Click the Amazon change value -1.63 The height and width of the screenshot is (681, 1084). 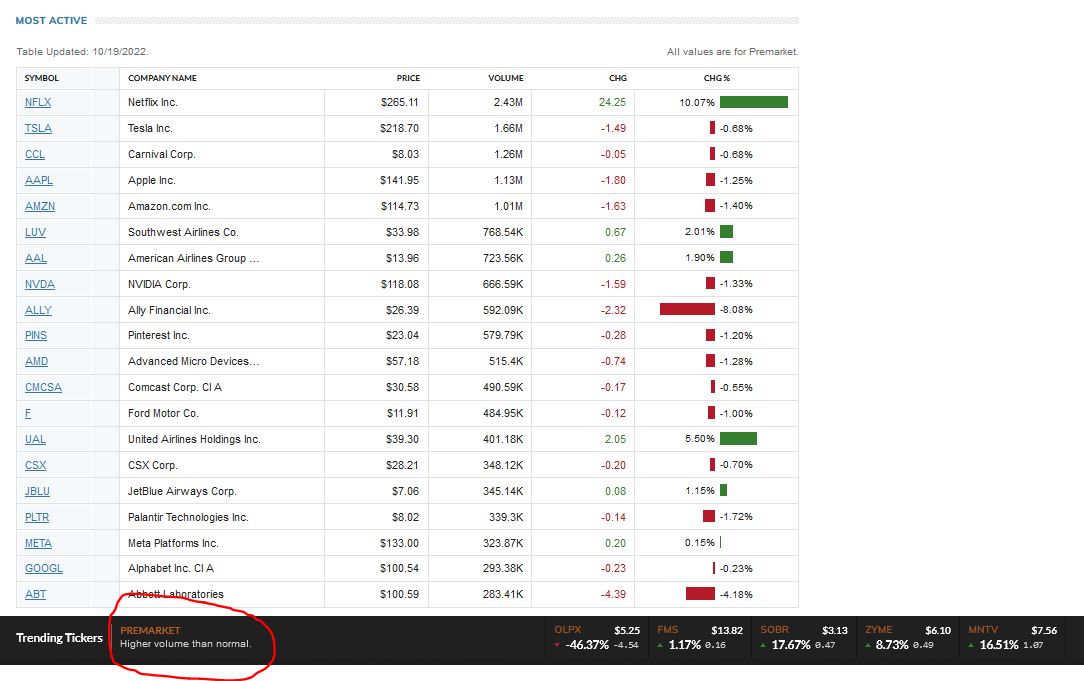tap(613, 206)
